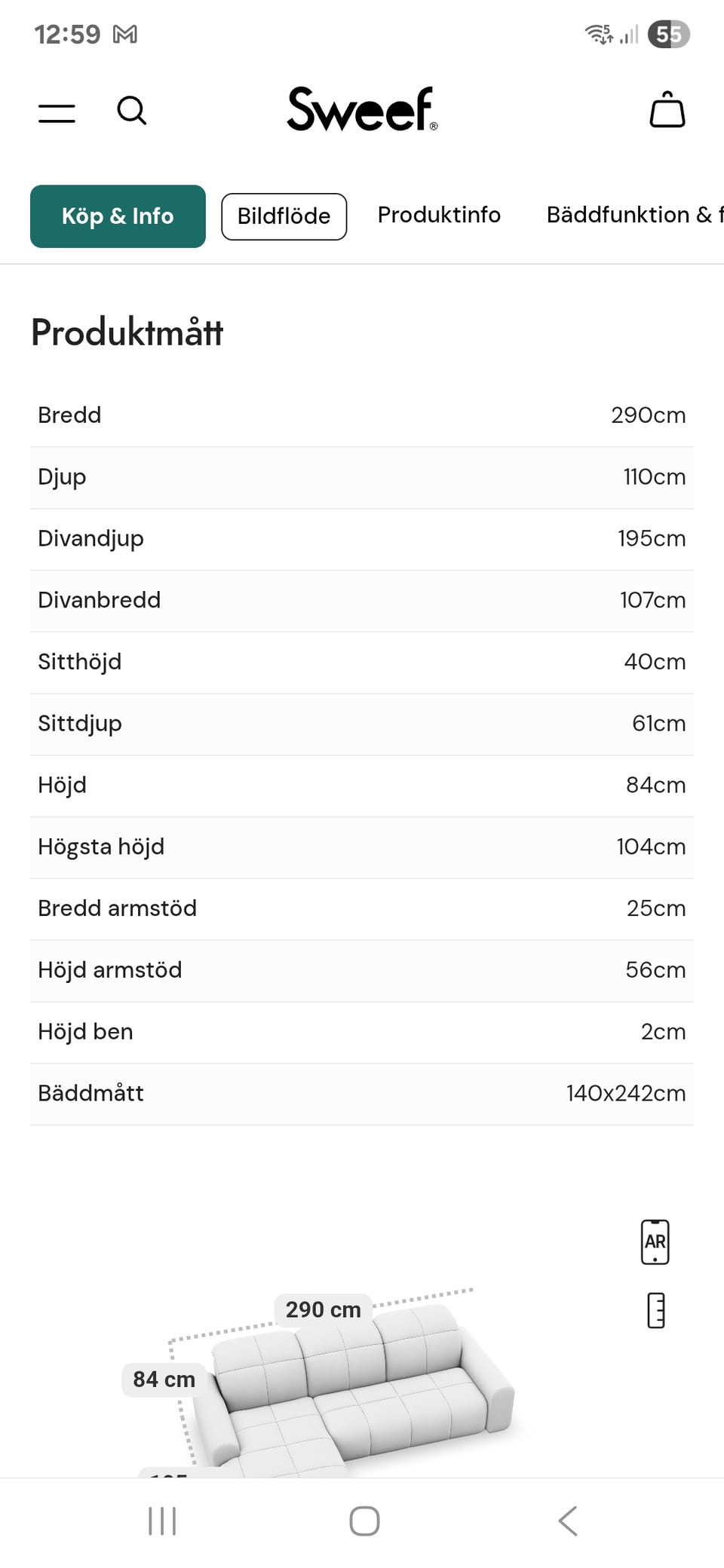
Task: Open Android recent apps button
Action: click(162, 1521)
